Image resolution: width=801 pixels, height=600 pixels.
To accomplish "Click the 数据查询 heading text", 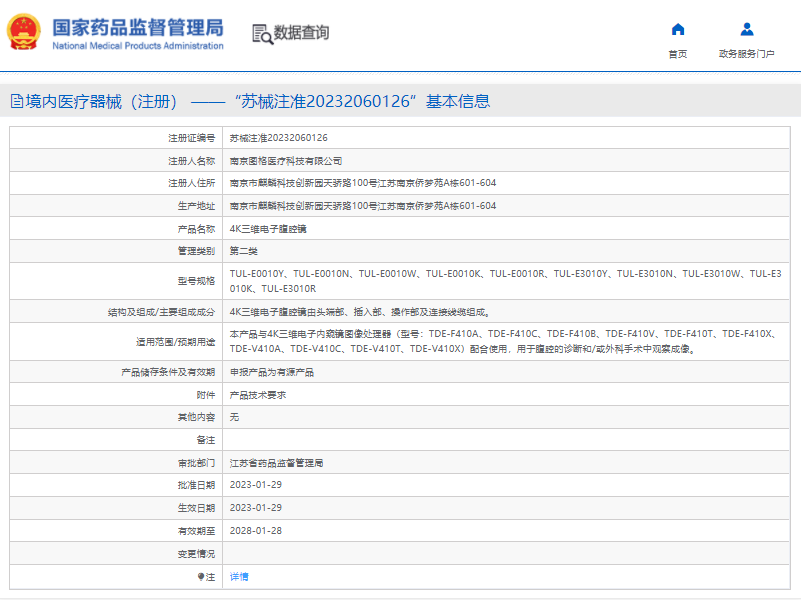I will (301, 33).
